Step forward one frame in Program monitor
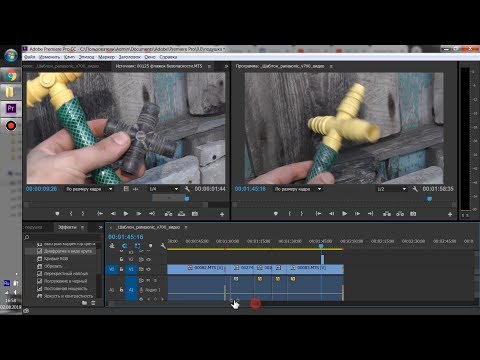The width and height of the screenshot is (480, 360). click(357, 214)
